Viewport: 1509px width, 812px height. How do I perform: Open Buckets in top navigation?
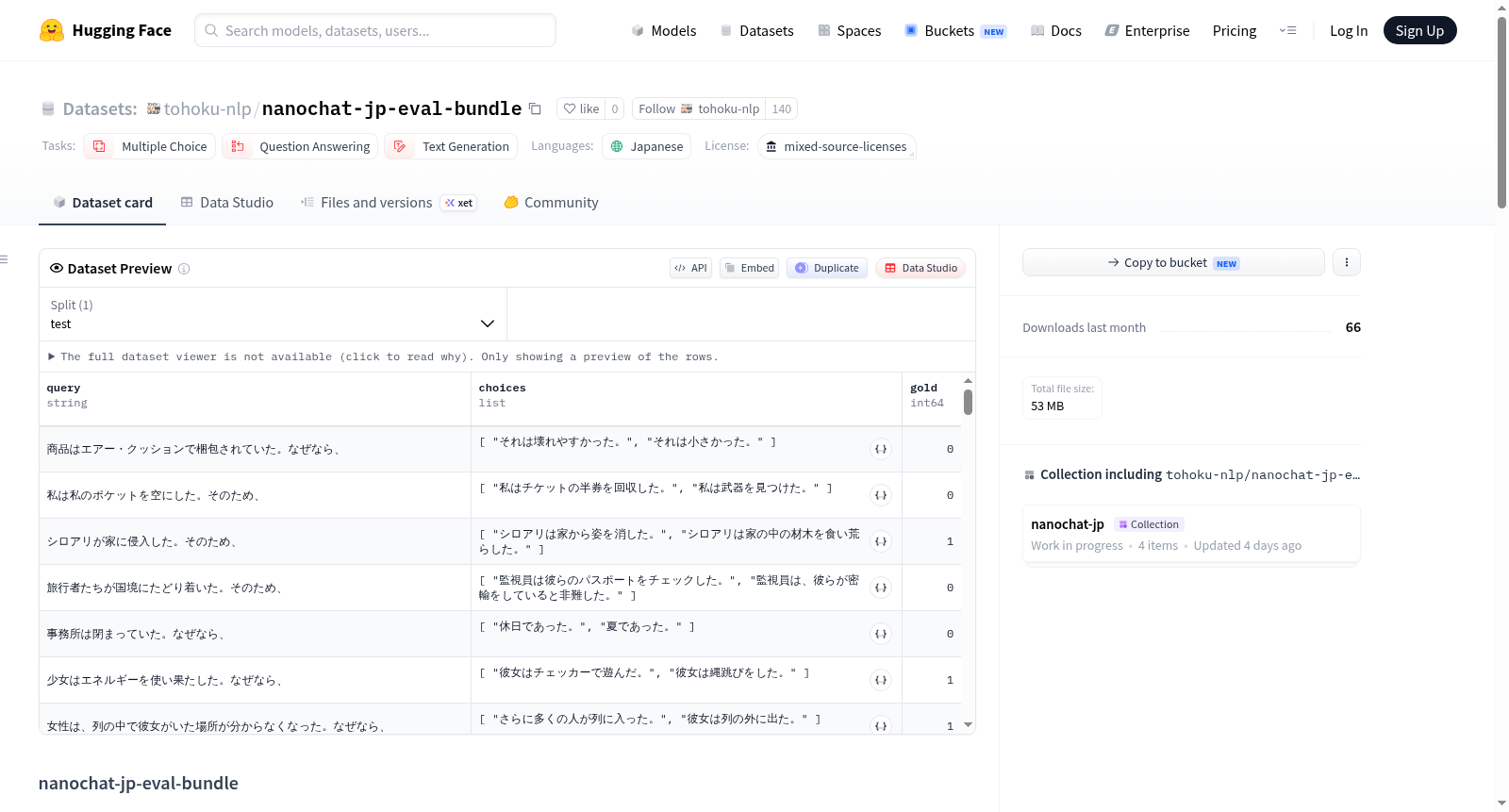[955, 30]
